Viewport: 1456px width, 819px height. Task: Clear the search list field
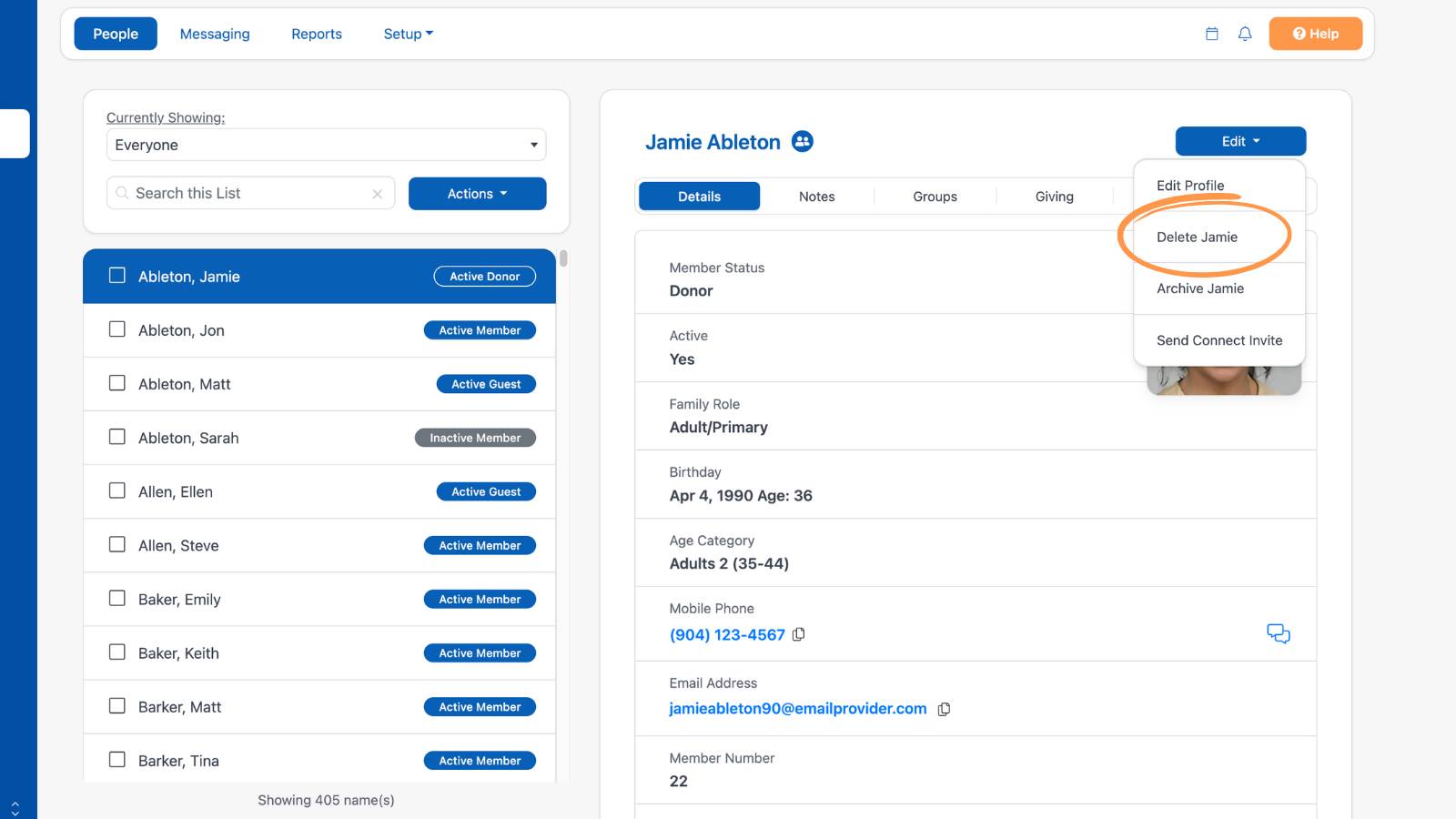(377, 194)
